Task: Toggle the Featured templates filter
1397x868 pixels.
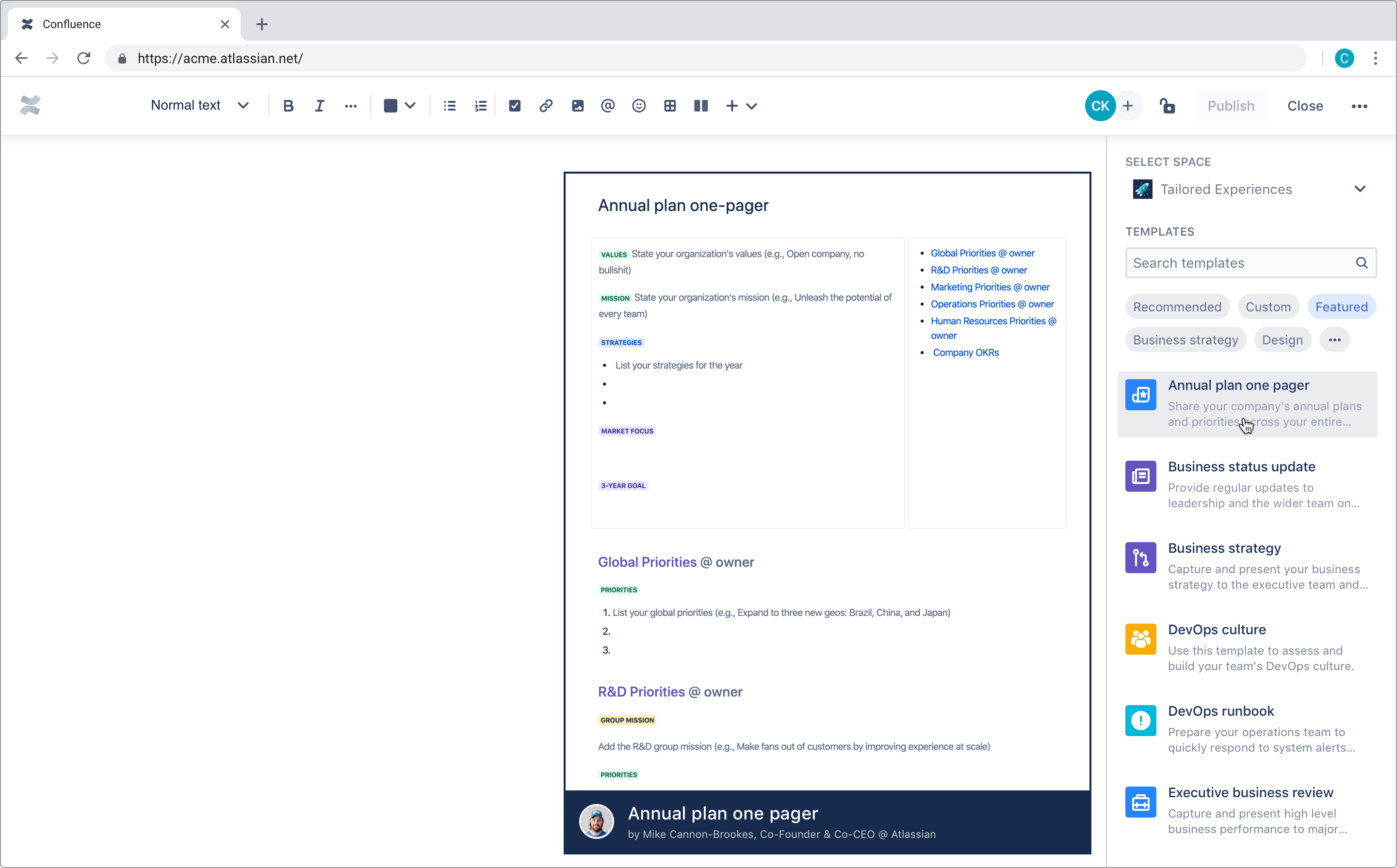Action: [1341, 307]
